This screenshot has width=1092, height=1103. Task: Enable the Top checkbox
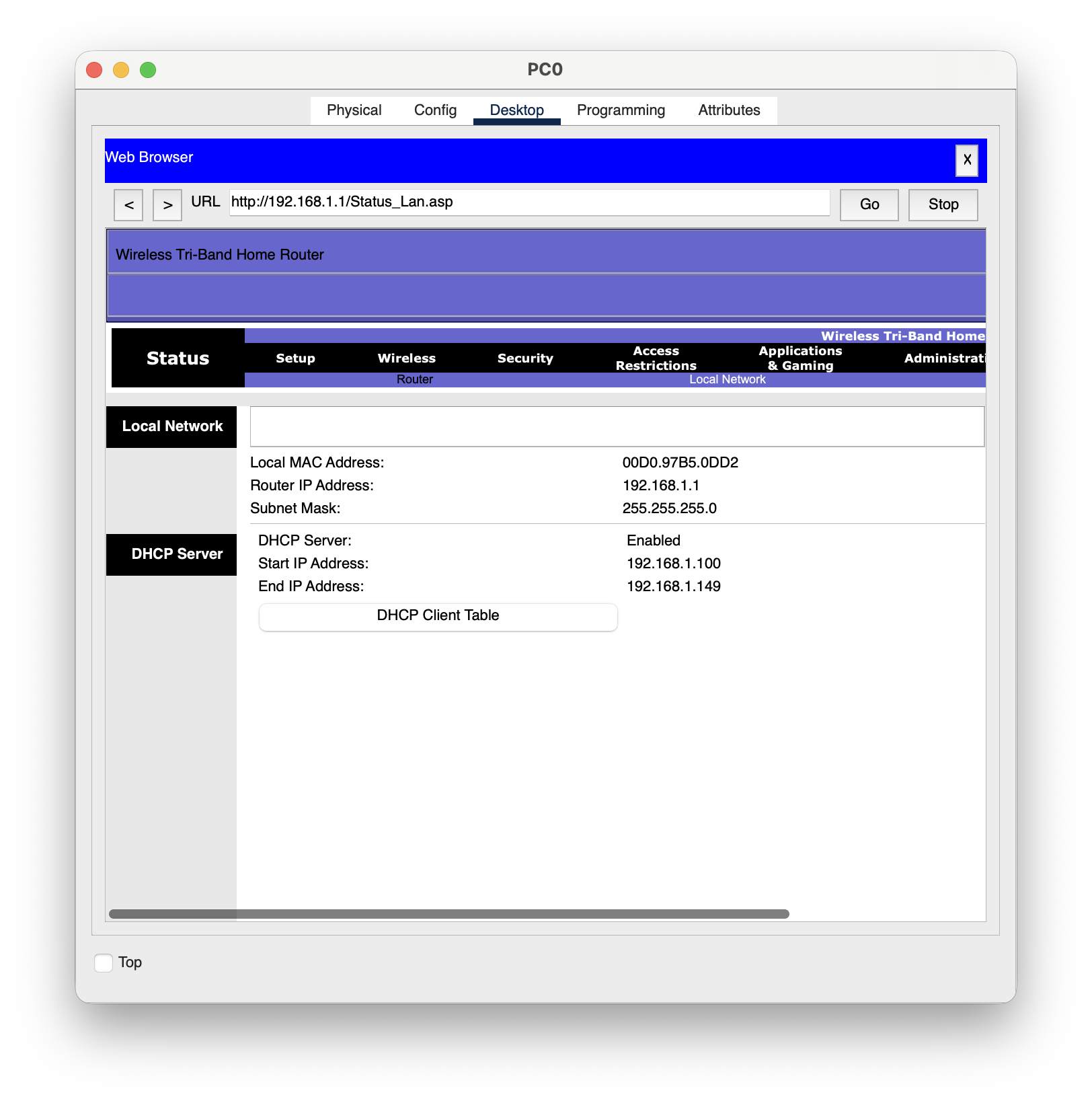coord(104,962)
